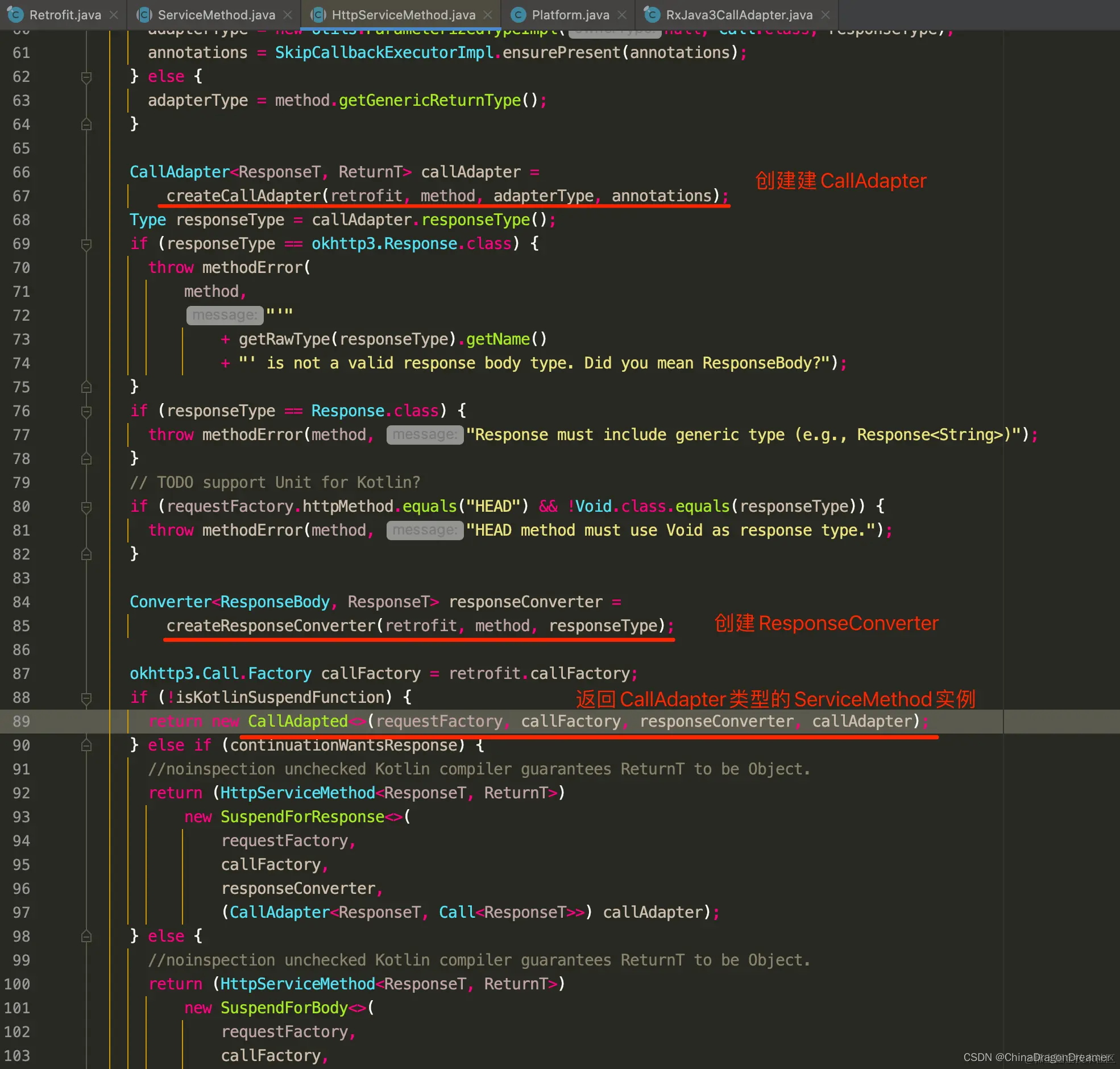Fold the if block at line 69
The image size is (1120, 1069).
pyautogui.click(x=86, y=245)
